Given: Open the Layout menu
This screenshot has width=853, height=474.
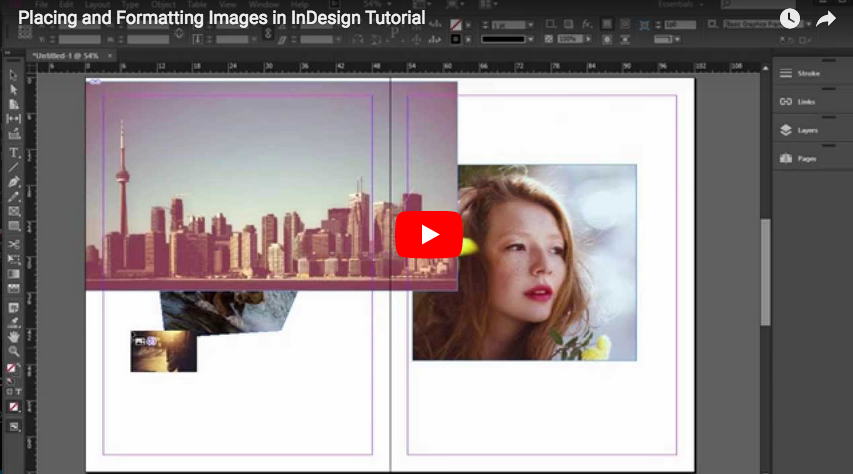Looking at the screenshot, I should point(97,4).
